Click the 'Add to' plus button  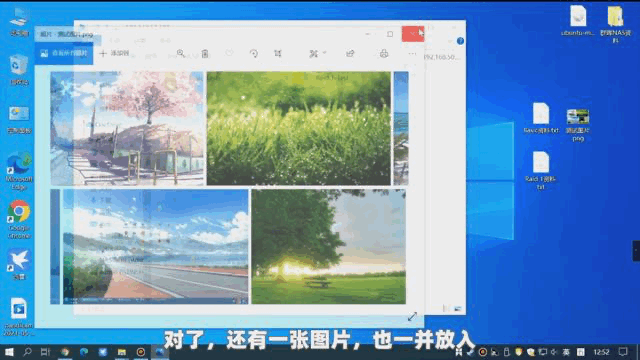point(114,53)
